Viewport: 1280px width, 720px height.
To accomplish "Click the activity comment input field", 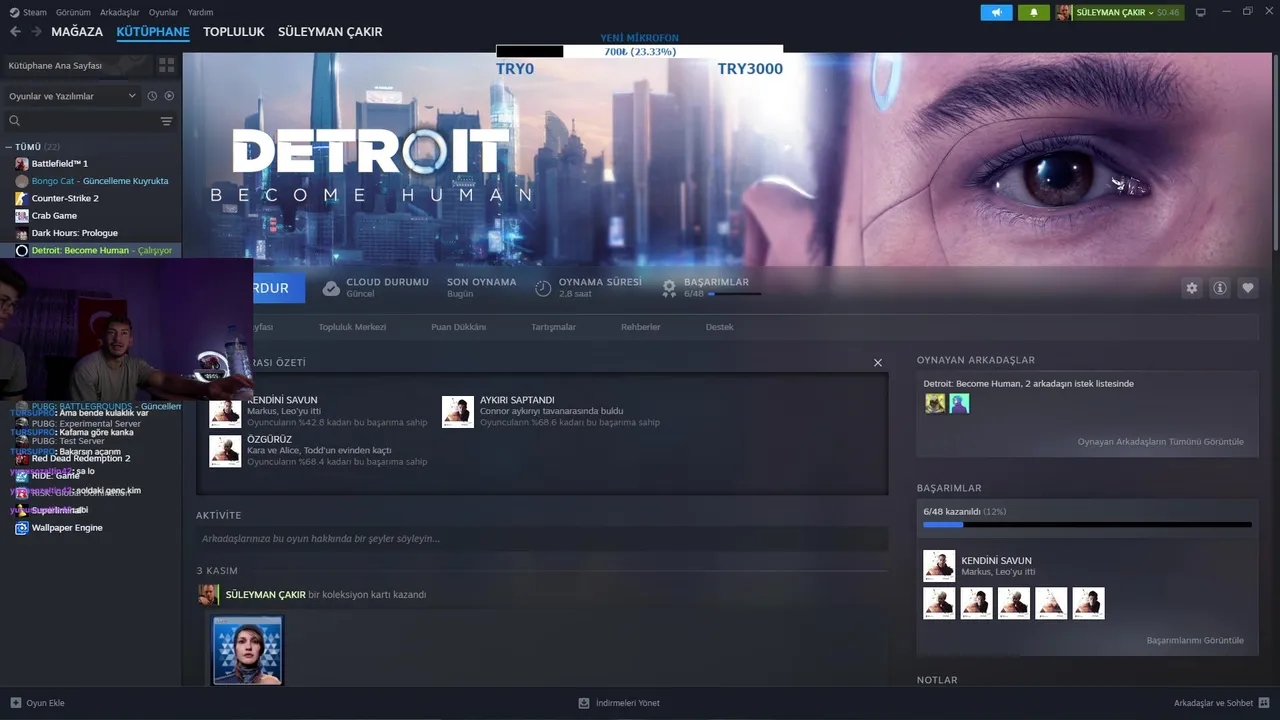I will pyautogui.click(x=542, y=539).
